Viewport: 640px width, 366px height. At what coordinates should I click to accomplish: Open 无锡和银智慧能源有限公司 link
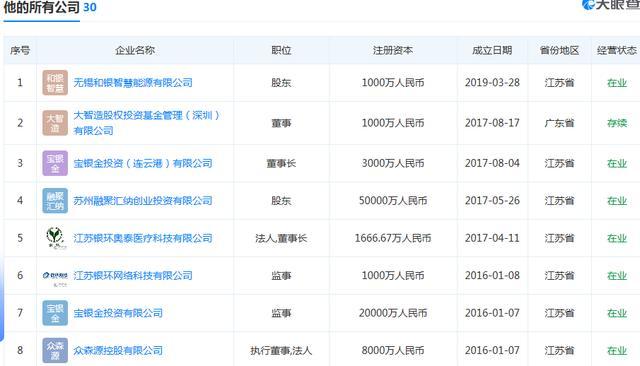coord(133,83)
